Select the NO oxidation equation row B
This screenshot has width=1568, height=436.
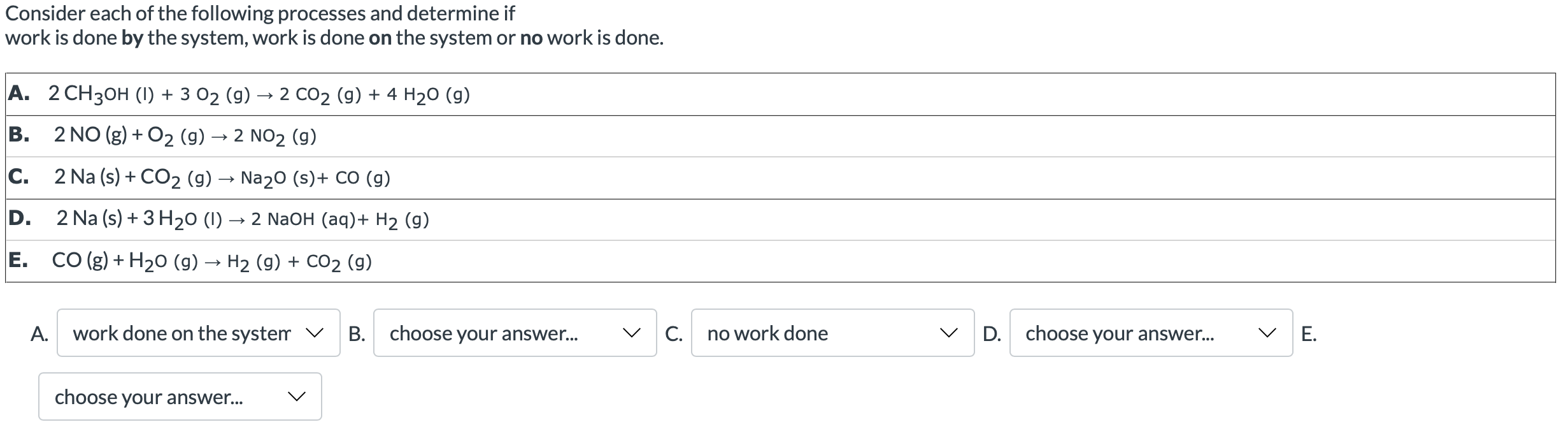185,134
